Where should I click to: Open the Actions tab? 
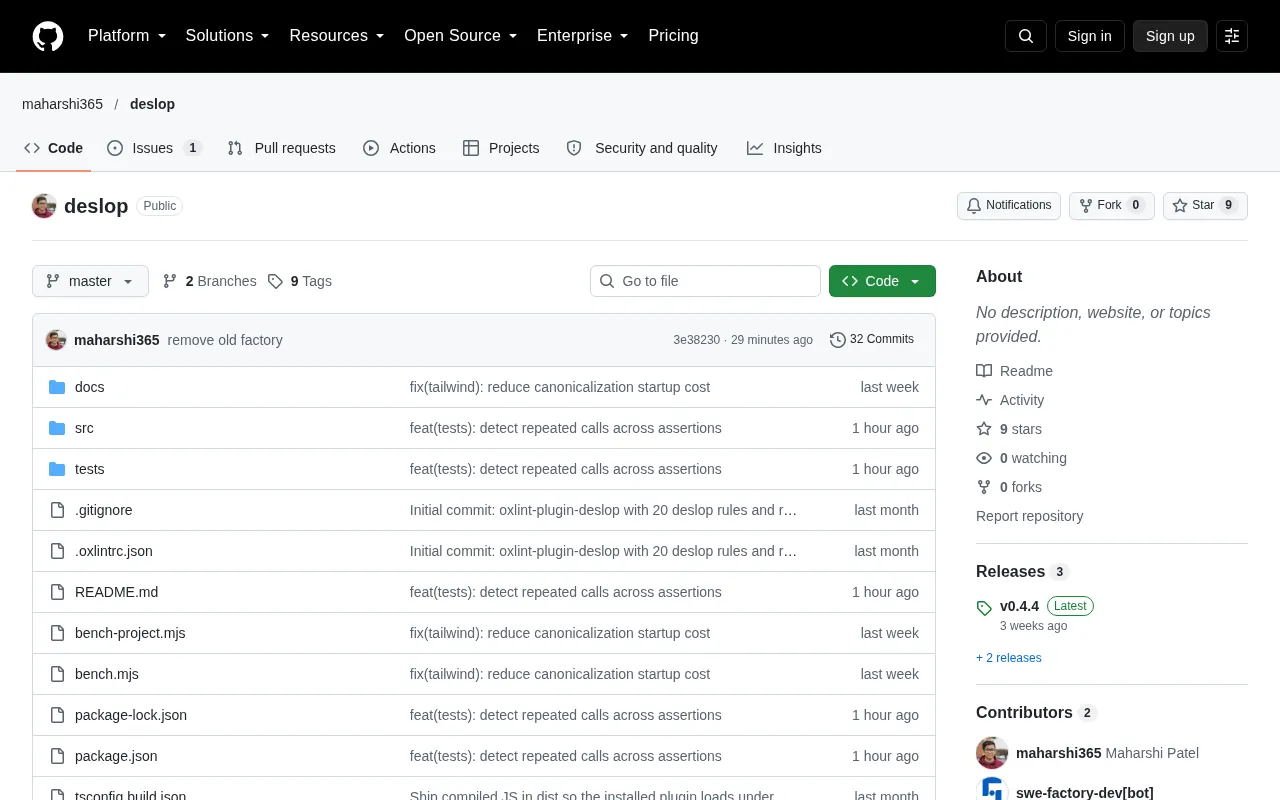coord(399,148)
